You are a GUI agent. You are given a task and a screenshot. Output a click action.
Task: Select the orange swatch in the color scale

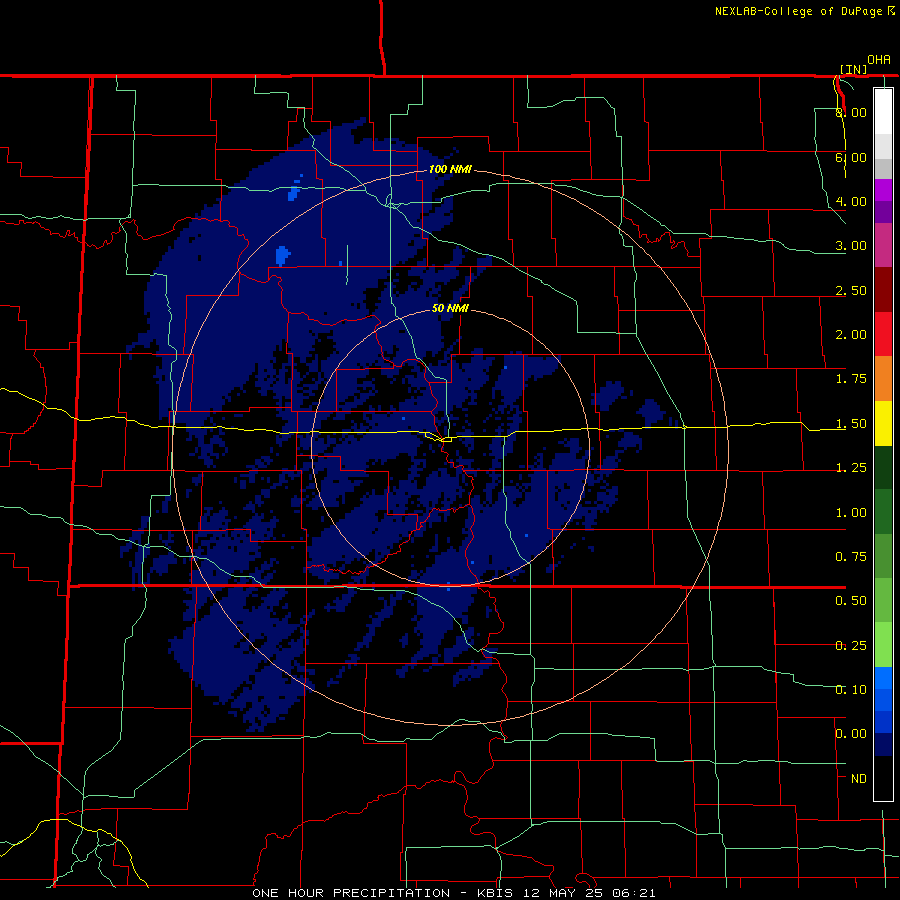pos(883,379)
